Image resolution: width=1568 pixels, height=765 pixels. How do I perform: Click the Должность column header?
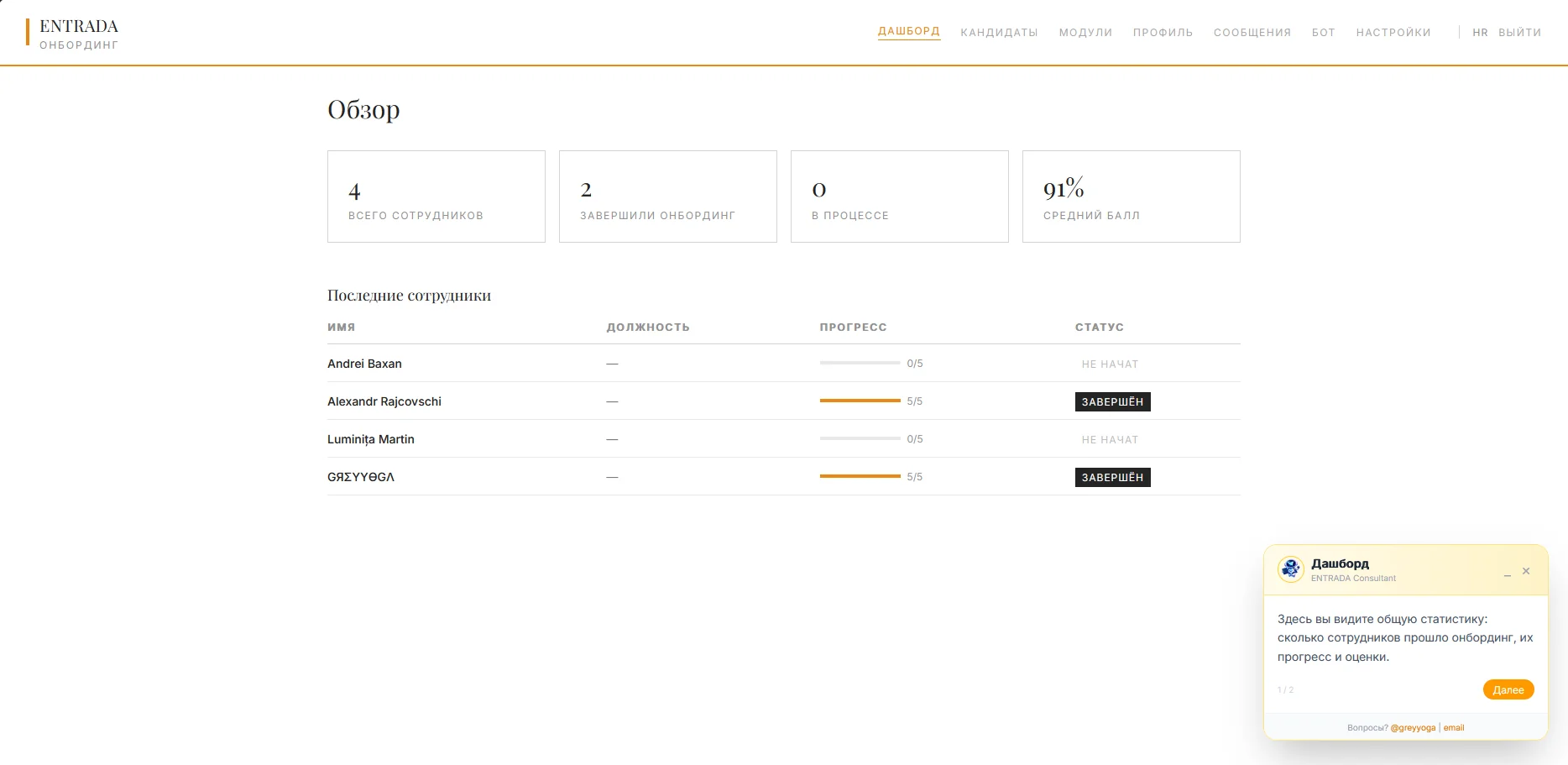tap(648, 327)
